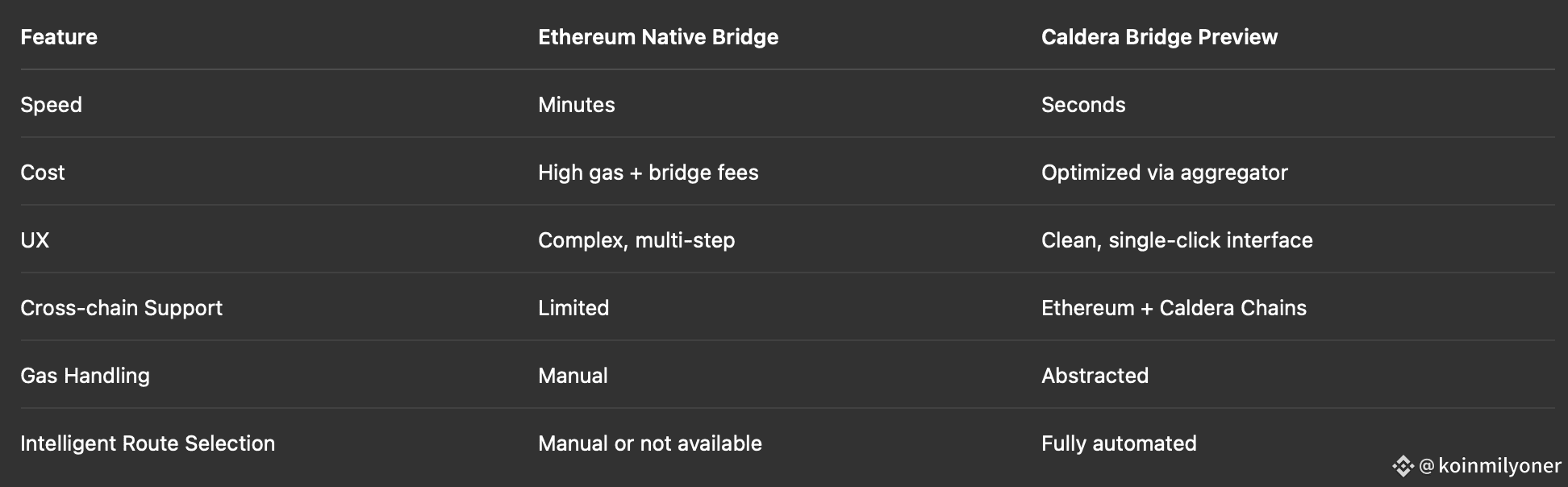Select the Fully automated cell
1568x487 pixels.
[x=1119, y=443]
